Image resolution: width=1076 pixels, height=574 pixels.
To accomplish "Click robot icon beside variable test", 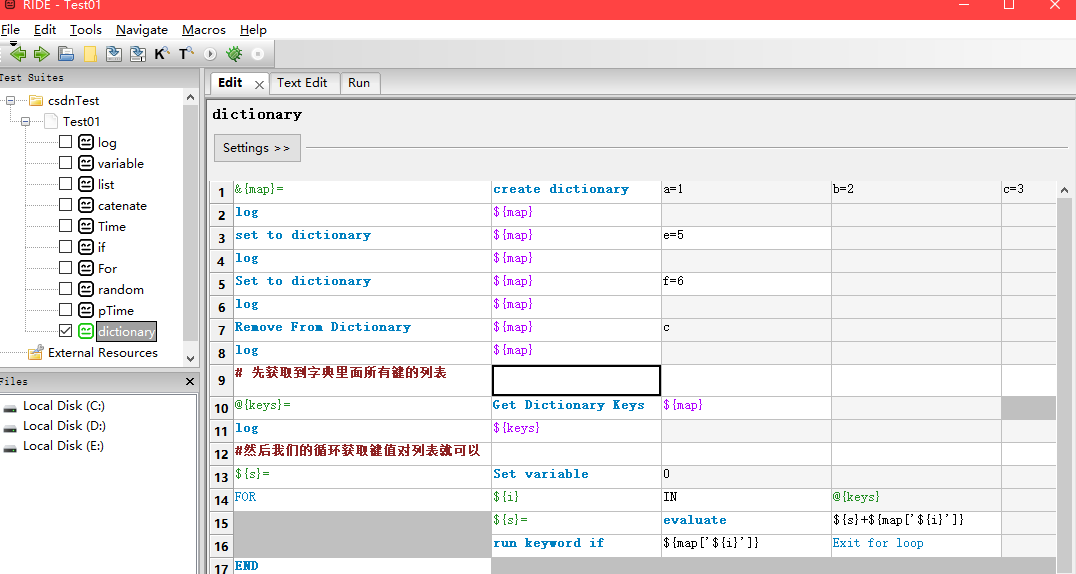I will point(86,163).
